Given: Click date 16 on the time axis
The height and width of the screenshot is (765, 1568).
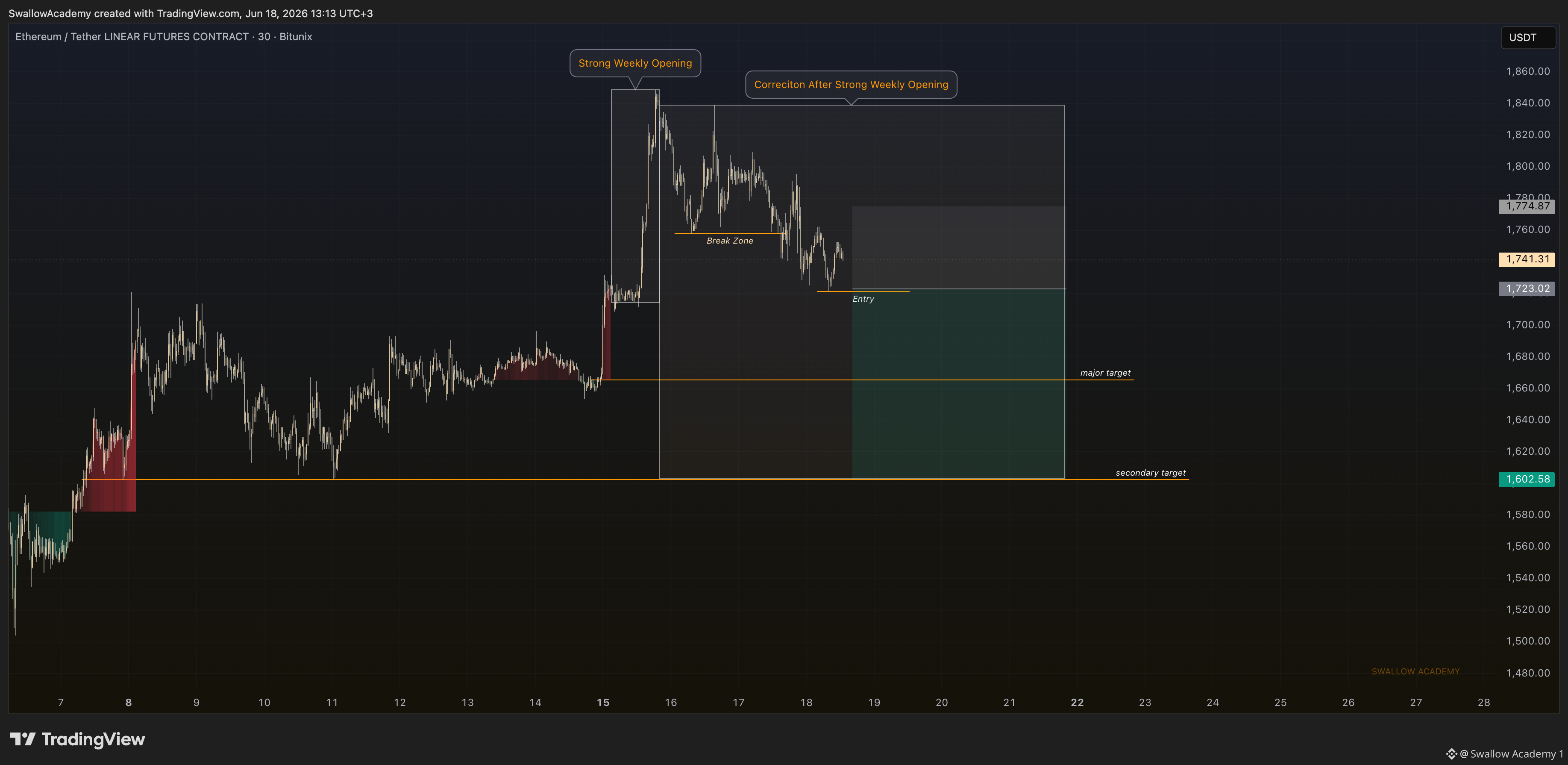Looking at the screenshot, I should tap(671, 703).
